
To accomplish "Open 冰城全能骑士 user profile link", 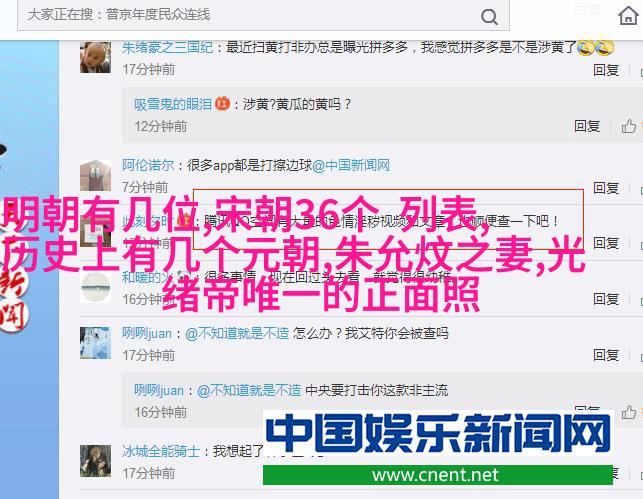I will point(161,451).
